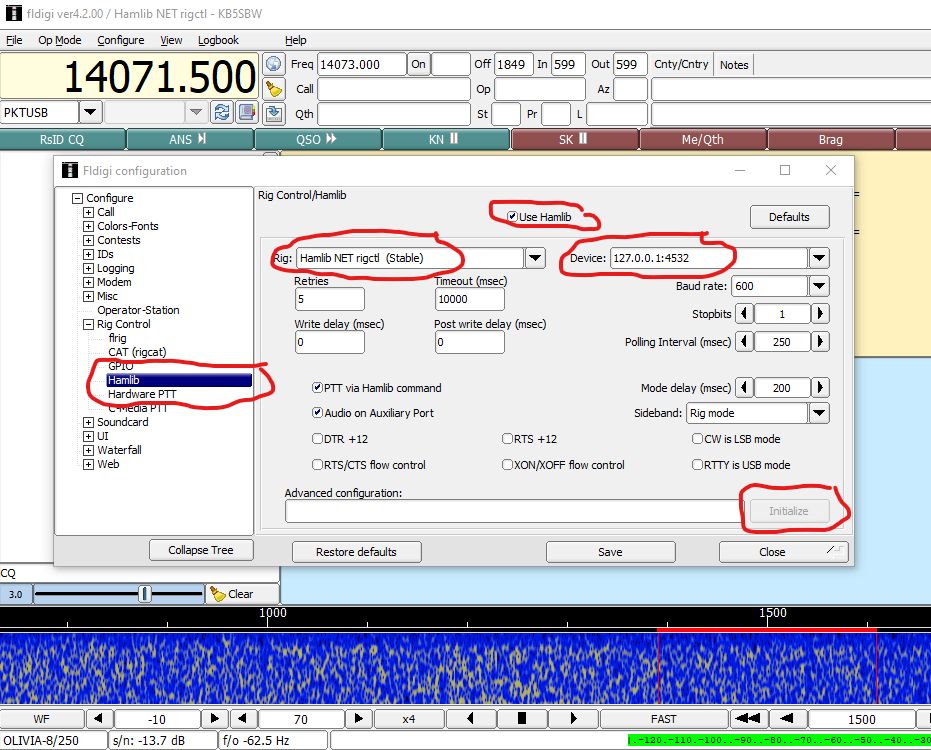Click the Retries input field

[330, 299]
